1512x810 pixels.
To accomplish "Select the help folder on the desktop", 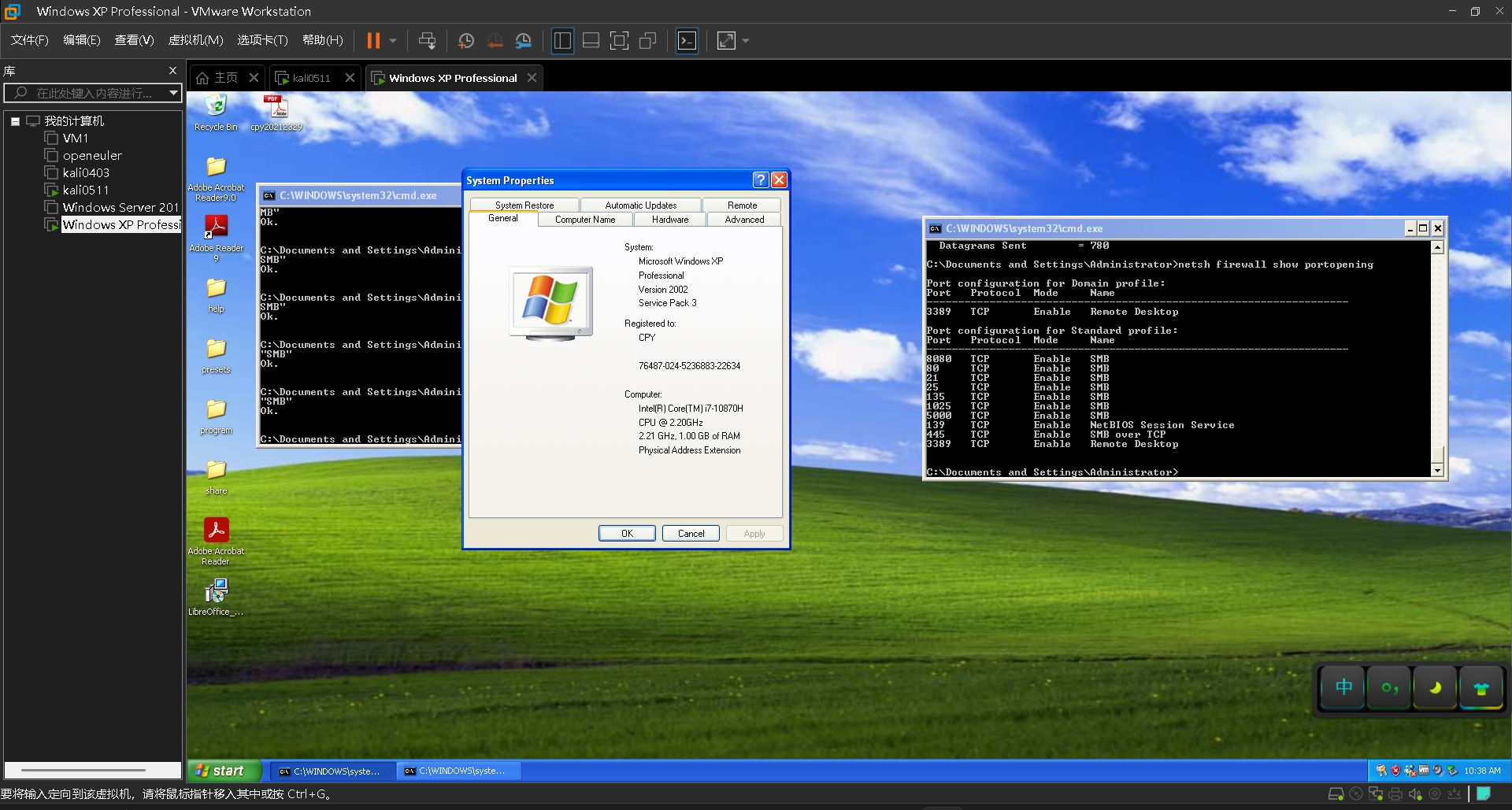I will 216,295.
